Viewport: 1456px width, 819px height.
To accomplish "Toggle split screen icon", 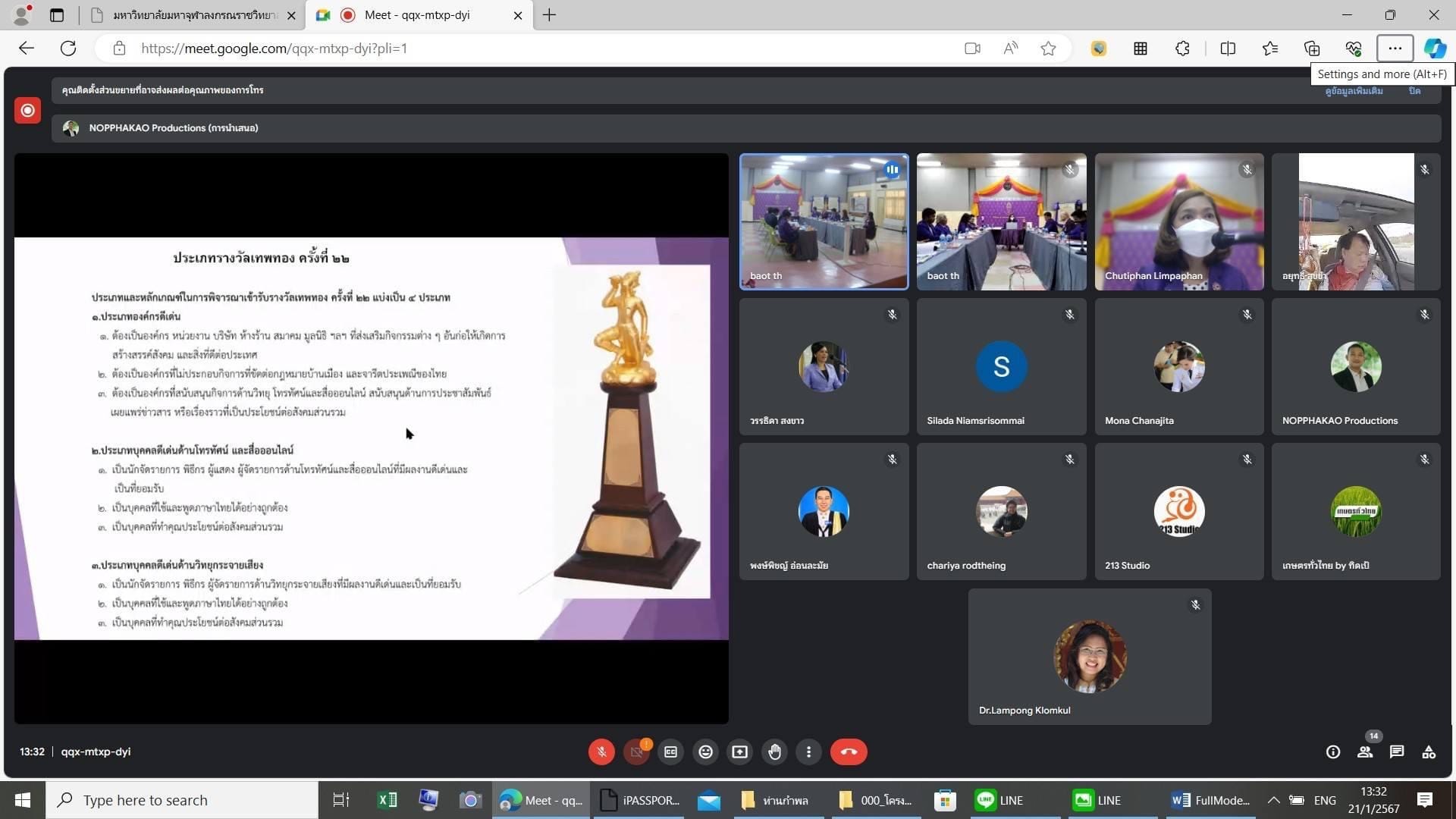I will (1228, 49).
